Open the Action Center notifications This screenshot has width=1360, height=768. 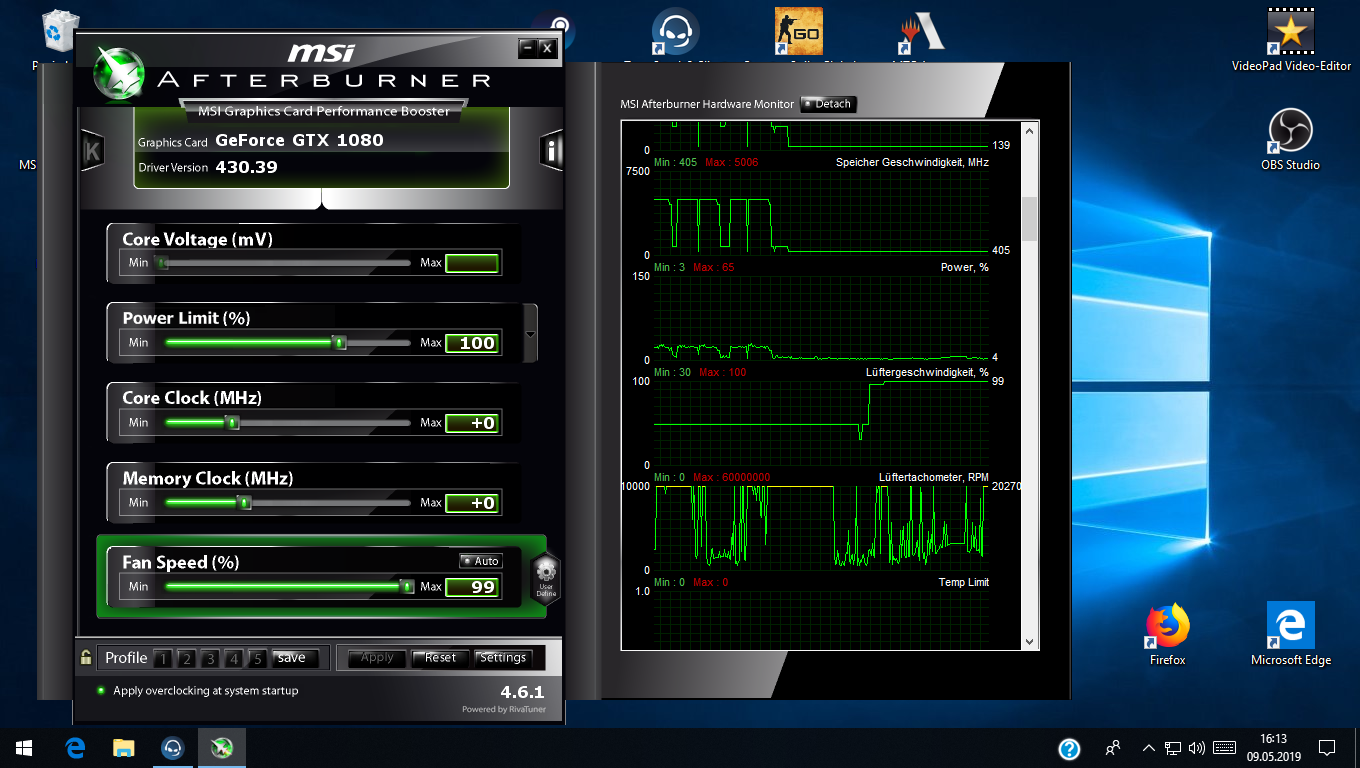(x=1327, y=747)
